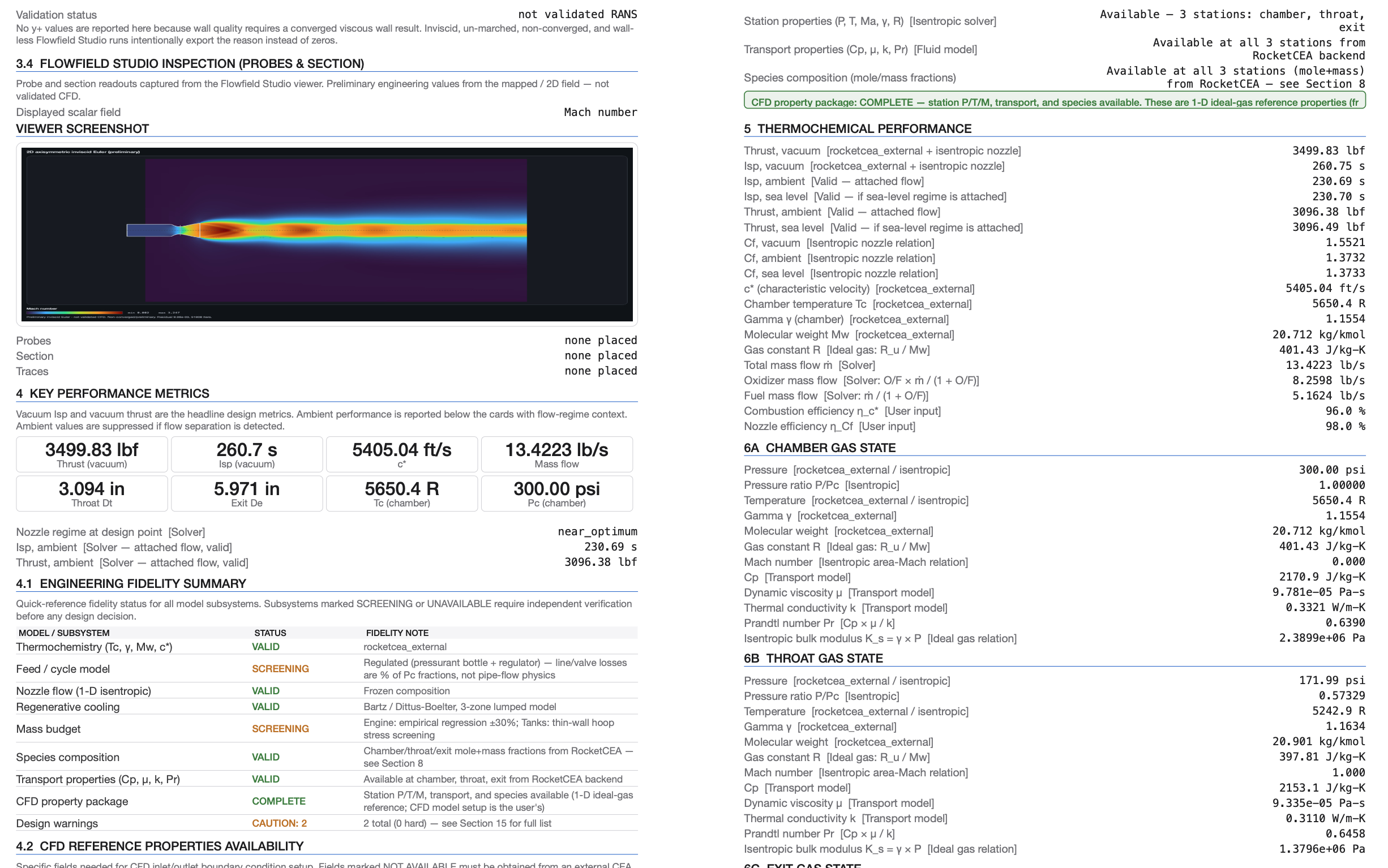Click the Thrust, sea level value 3096.49 lbf
The image size is (1388, 868).
[1329, 227]
